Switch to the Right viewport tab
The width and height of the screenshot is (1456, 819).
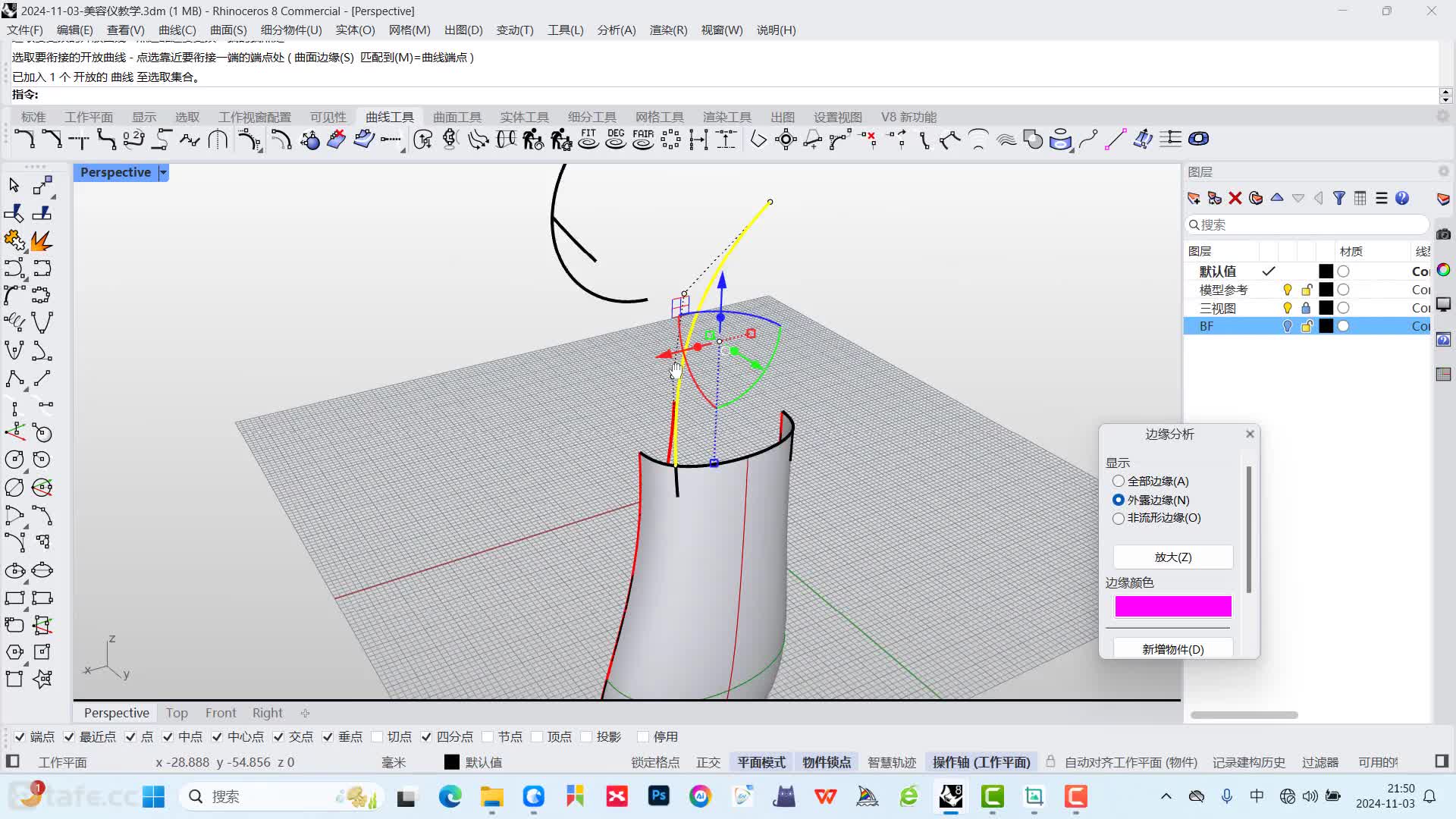[267, 713]
